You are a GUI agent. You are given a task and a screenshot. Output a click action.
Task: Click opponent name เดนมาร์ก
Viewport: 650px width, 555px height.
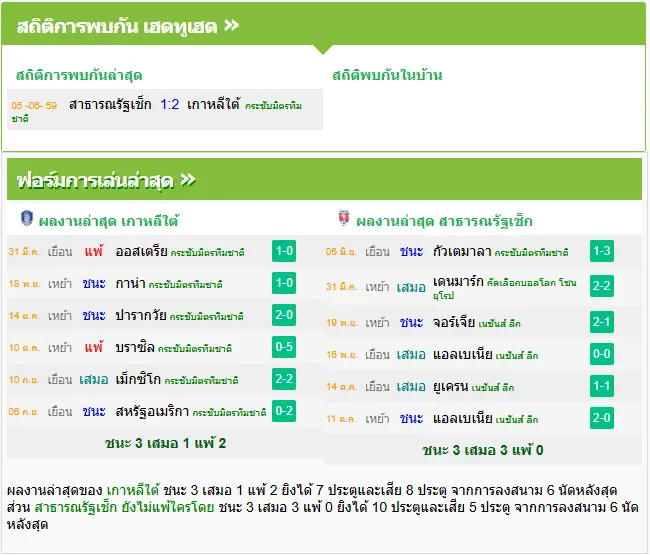coord(458,282)
